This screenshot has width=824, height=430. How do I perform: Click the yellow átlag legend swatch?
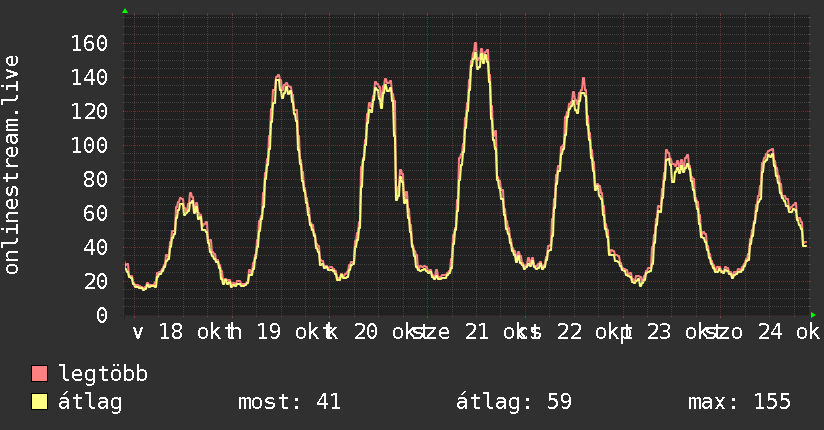pyautogui.click(x=39, y=402)
